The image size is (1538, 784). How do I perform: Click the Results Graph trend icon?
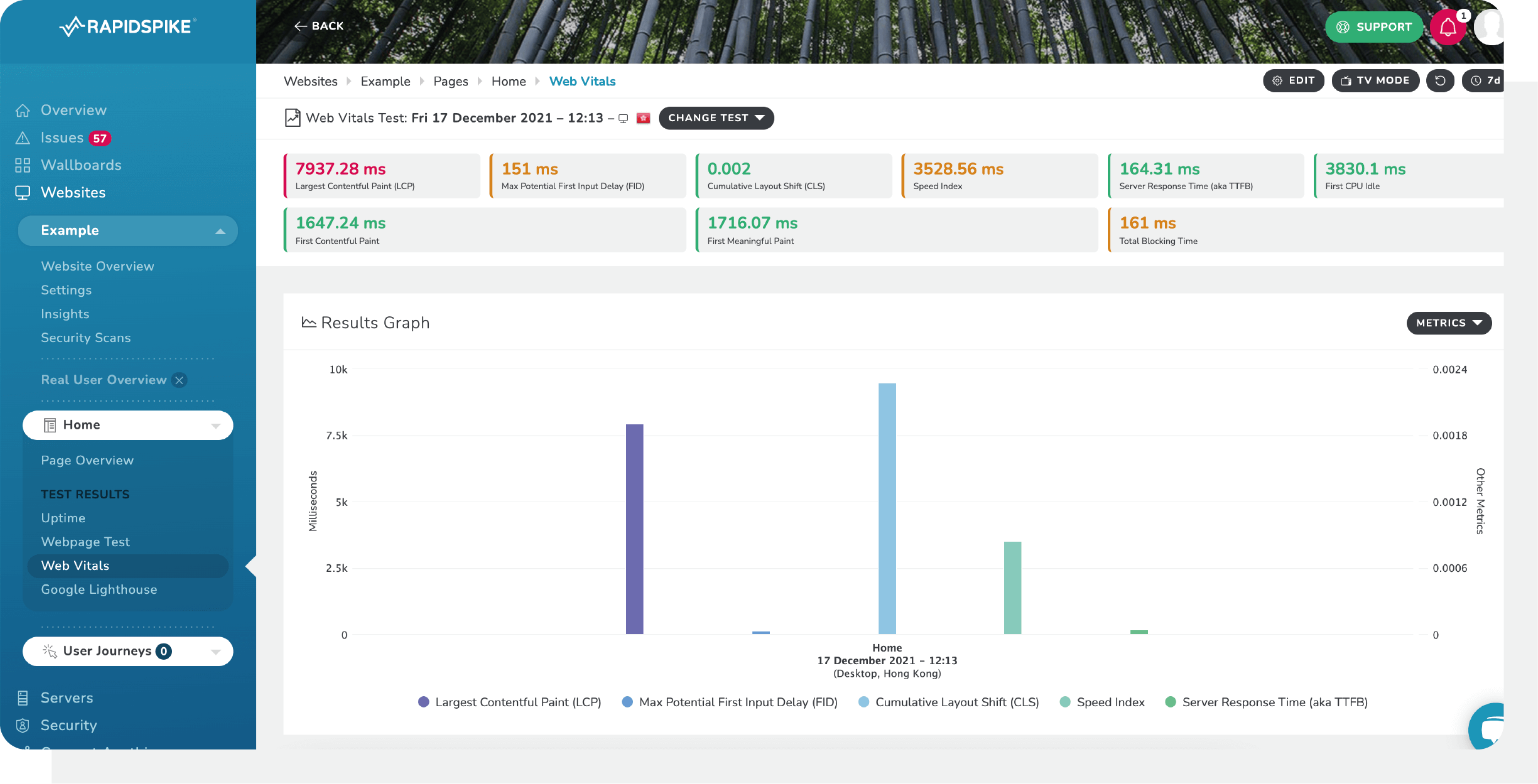pyautogui.click(x=308, y=322)
